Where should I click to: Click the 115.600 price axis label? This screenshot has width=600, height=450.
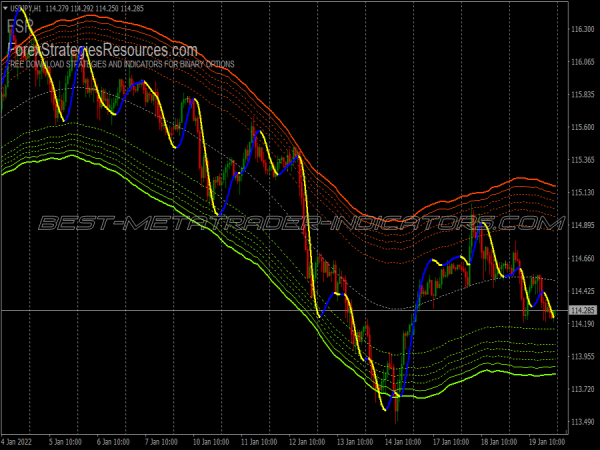click(582, 127)
